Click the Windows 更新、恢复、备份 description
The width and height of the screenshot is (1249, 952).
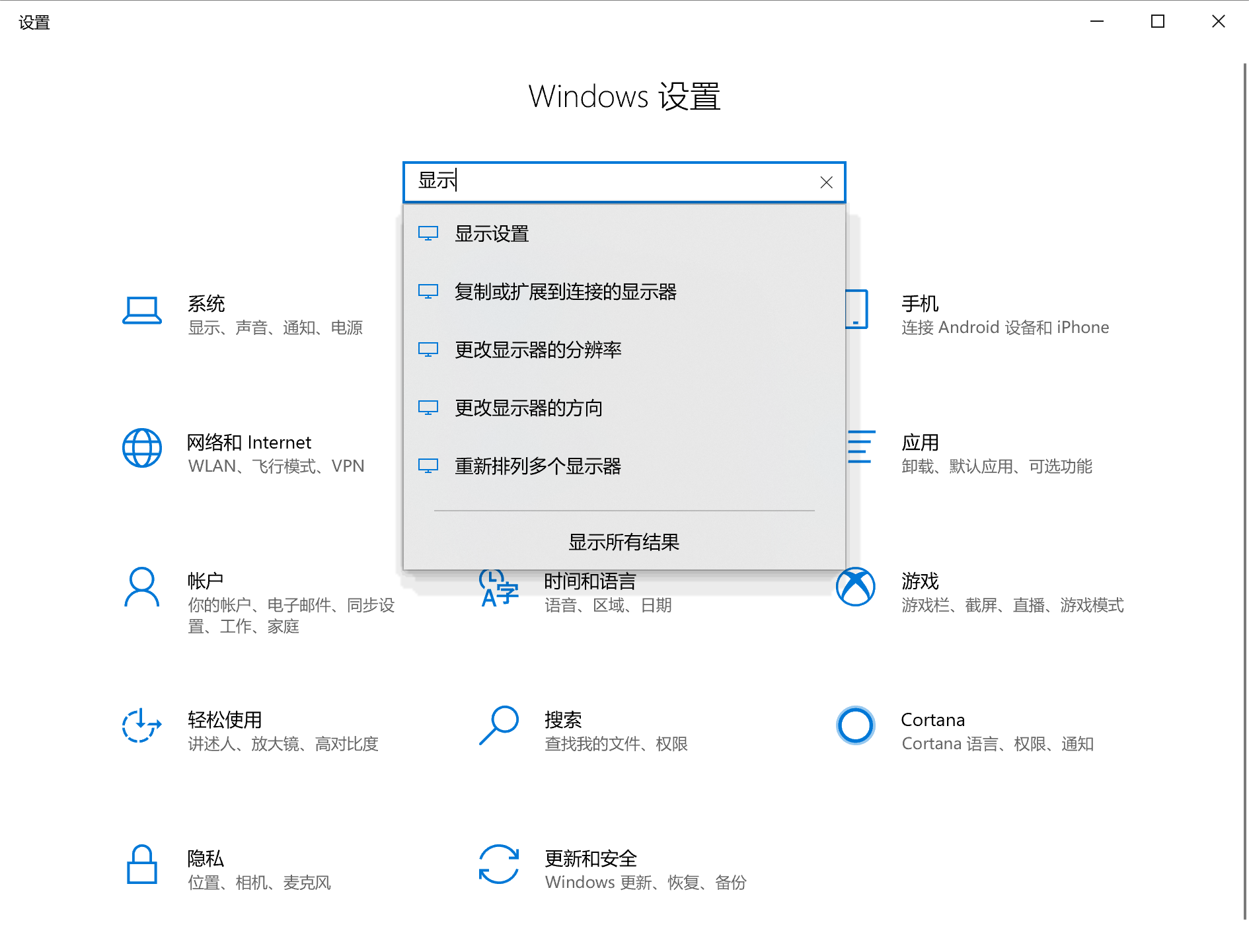(x=646, y=883)
